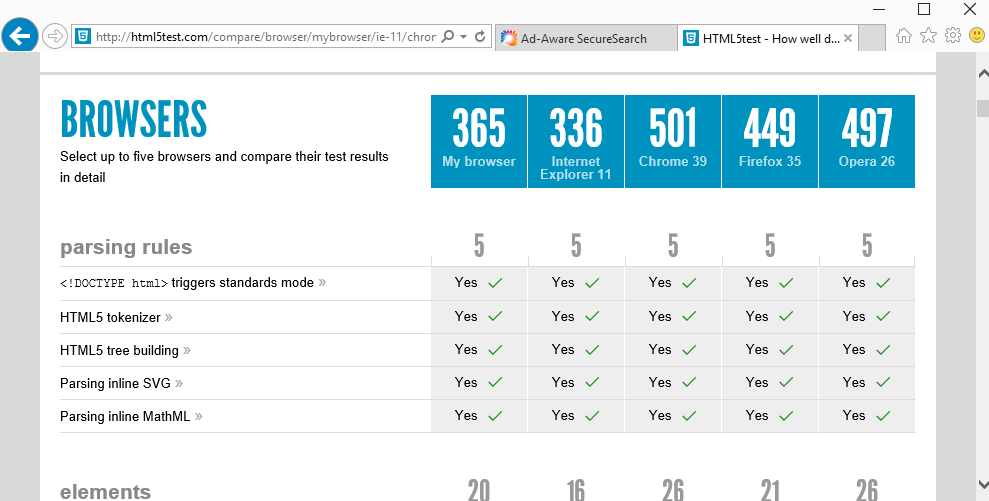Click Chrome checkmark in HTML5 tree building row

tap(689, 350)
